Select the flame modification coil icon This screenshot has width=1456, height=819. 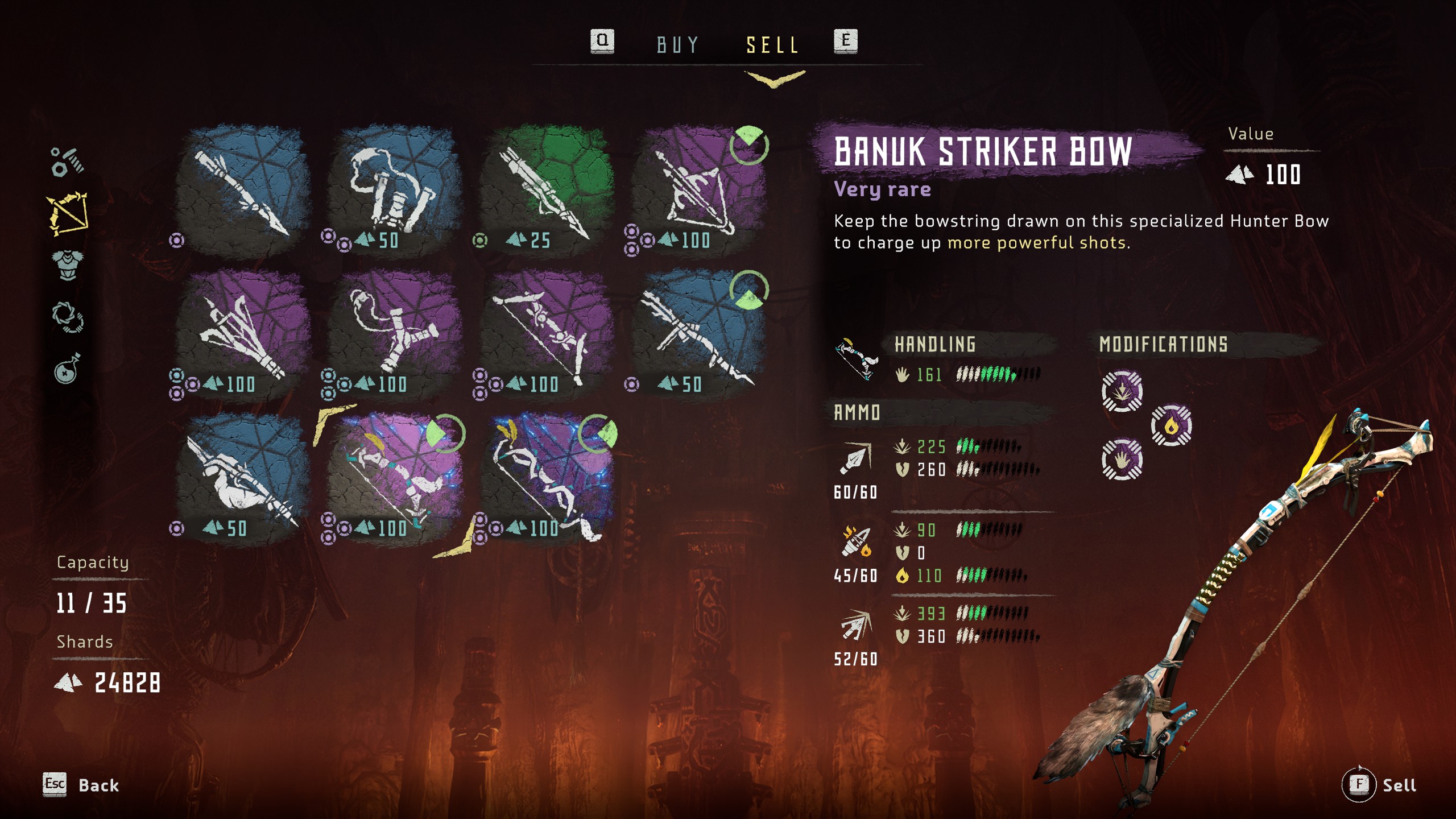coord(1171,425)
